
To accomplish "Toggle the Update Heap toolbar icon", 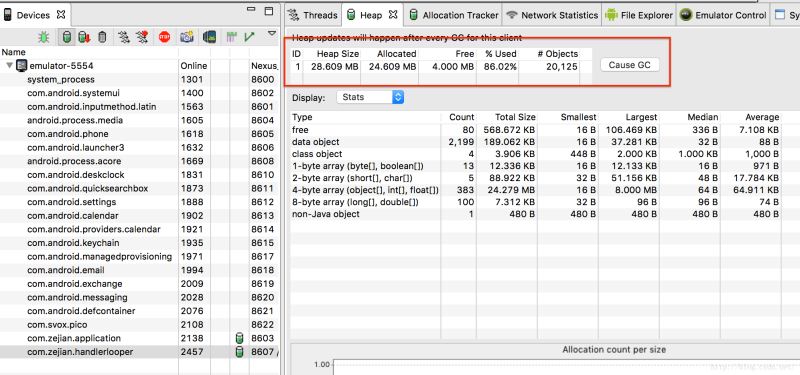I will tap(67, 37).
